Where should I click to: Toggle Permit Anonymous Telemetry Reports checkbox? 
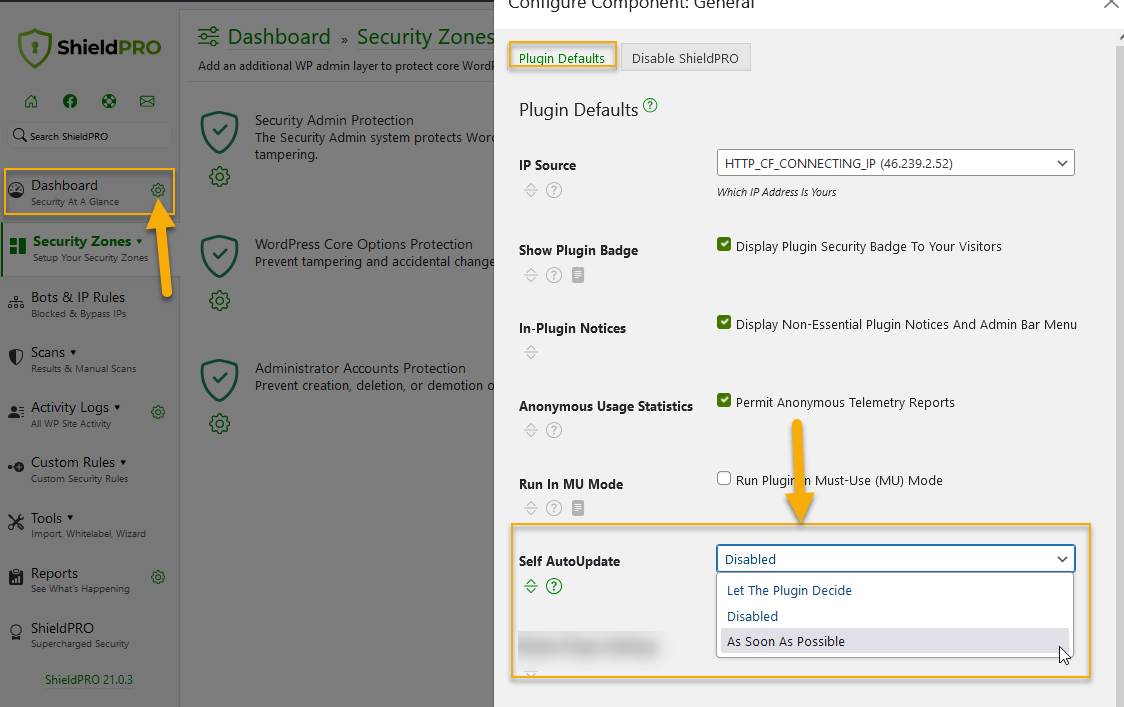[x=724, y=401]
